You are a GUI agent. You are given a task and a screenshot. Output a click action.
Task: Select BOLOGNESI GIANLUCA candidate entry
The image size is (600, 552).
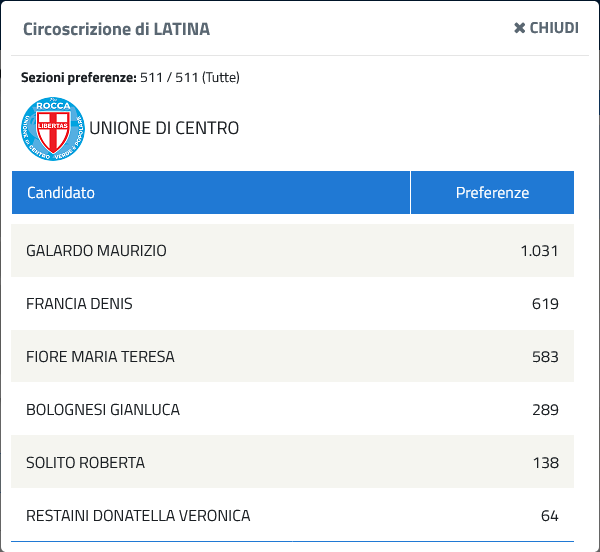tap(103, 410)
